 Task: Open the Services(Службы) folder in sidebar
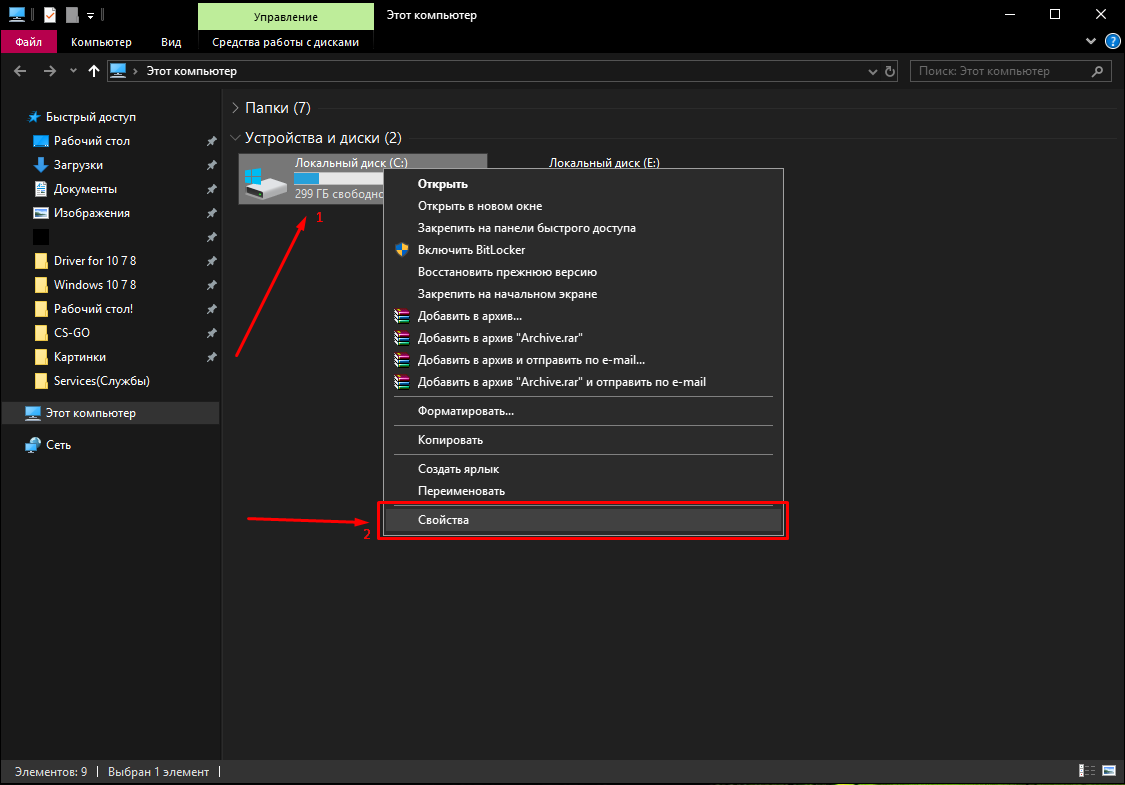click(x=101, y=380)
